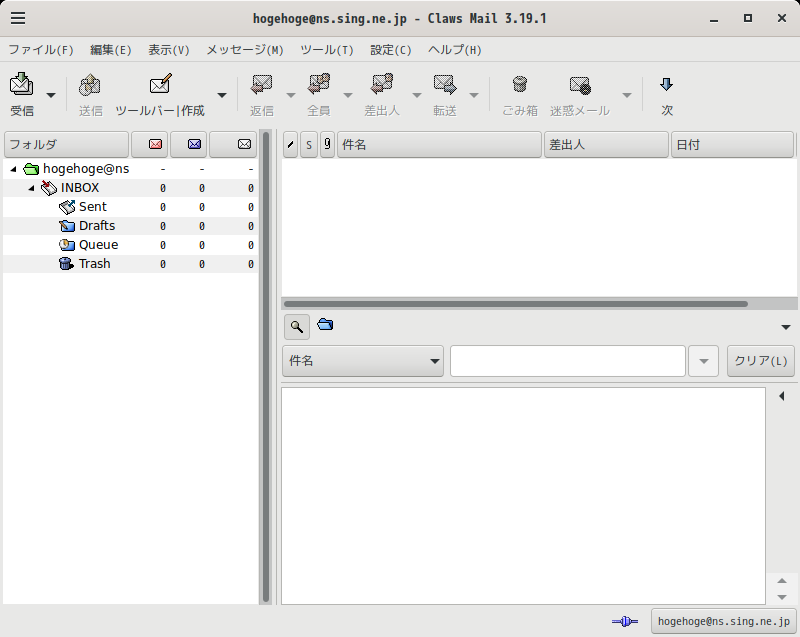The width and height of the screenshot is (800, 637).
Task: Open the メッセージ(M) menu
Action: click(x=245, y=50)
